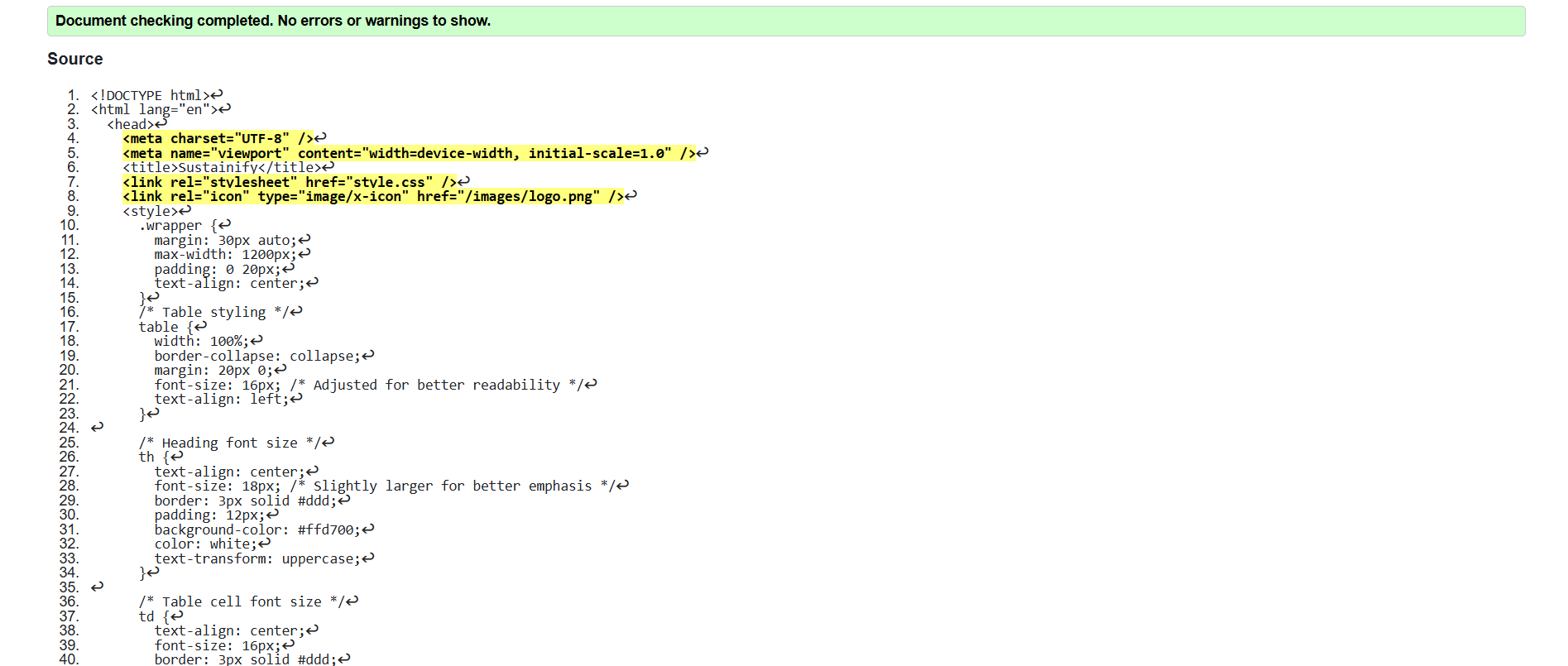Viewport: 1568px width, 666px height.
Task: Click the 'width: 100%;' line
Action: tap(209, 341)
